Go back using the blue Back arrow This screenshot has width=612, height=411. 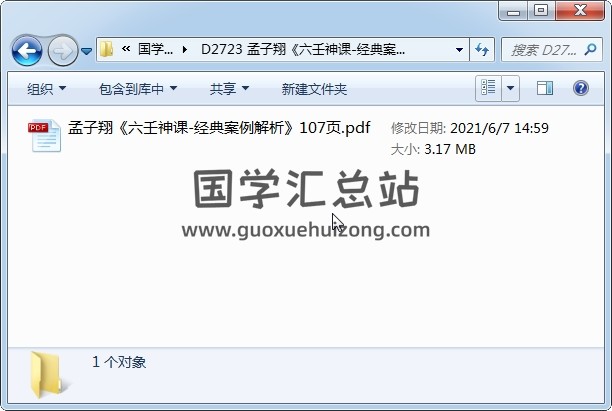pyautogui.click(x=27, y=50)
